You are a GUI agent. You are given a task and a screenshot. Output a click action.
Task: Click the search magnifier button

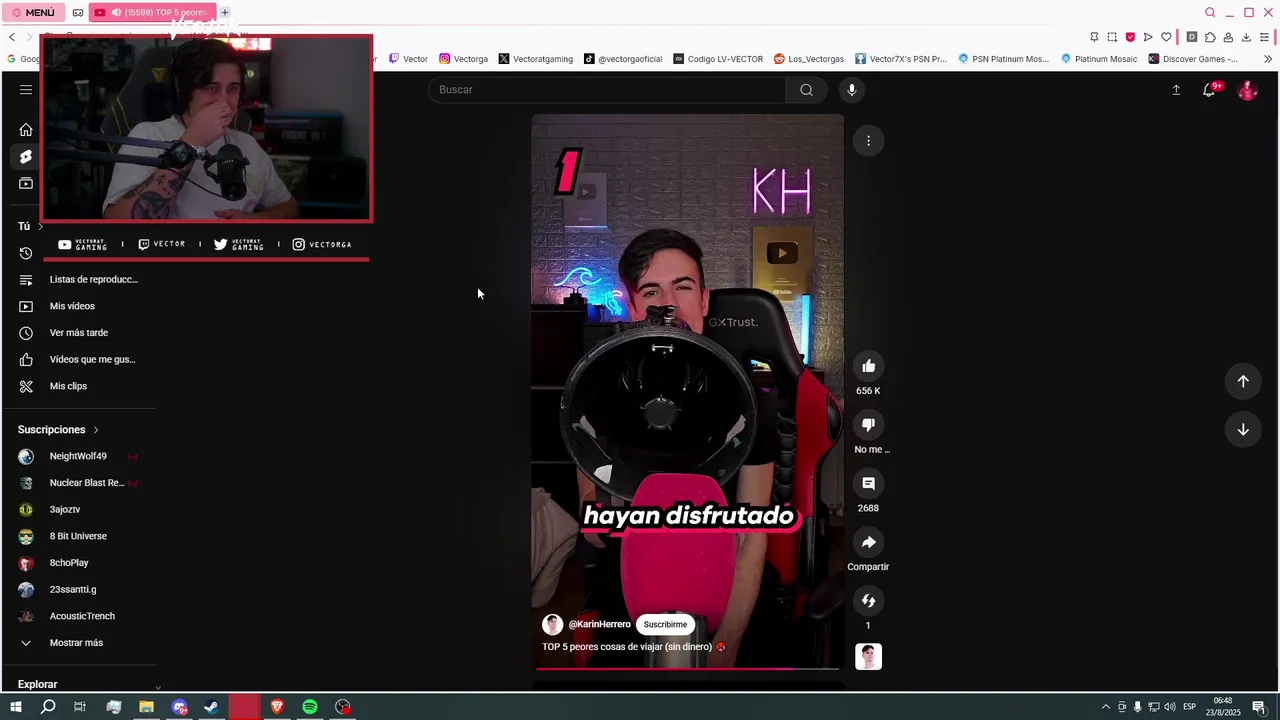pyautogui.click(x=806, y=90)
